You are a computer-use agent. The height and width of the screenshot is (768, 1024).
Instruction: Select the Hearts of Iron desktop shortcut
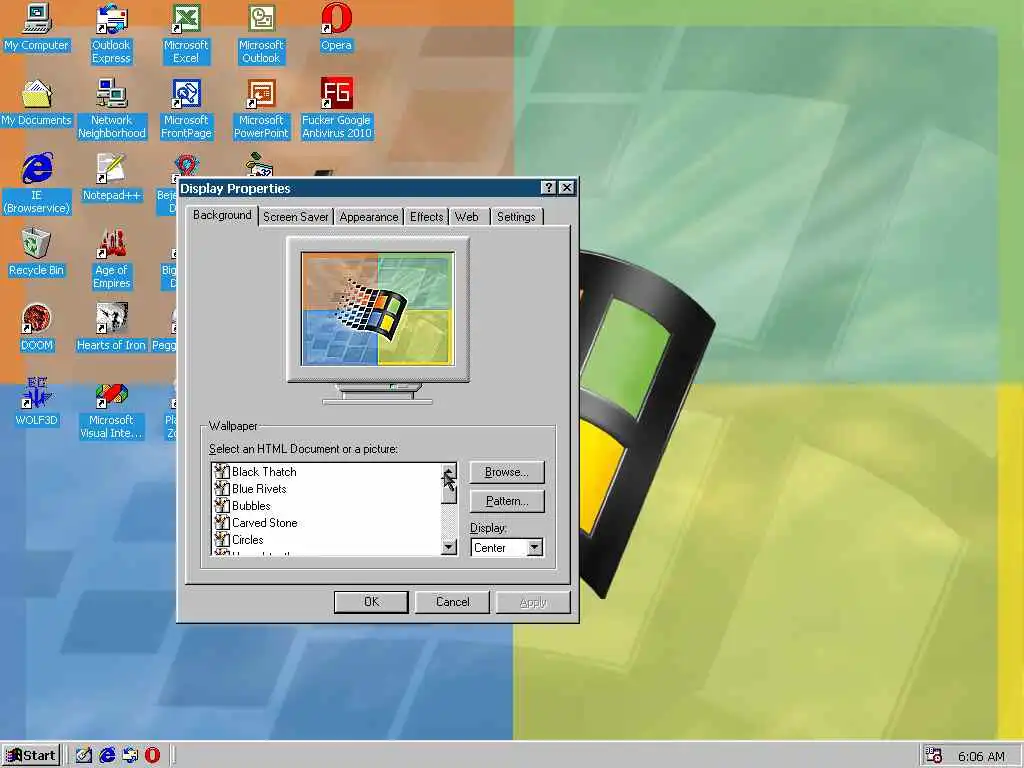111,327
